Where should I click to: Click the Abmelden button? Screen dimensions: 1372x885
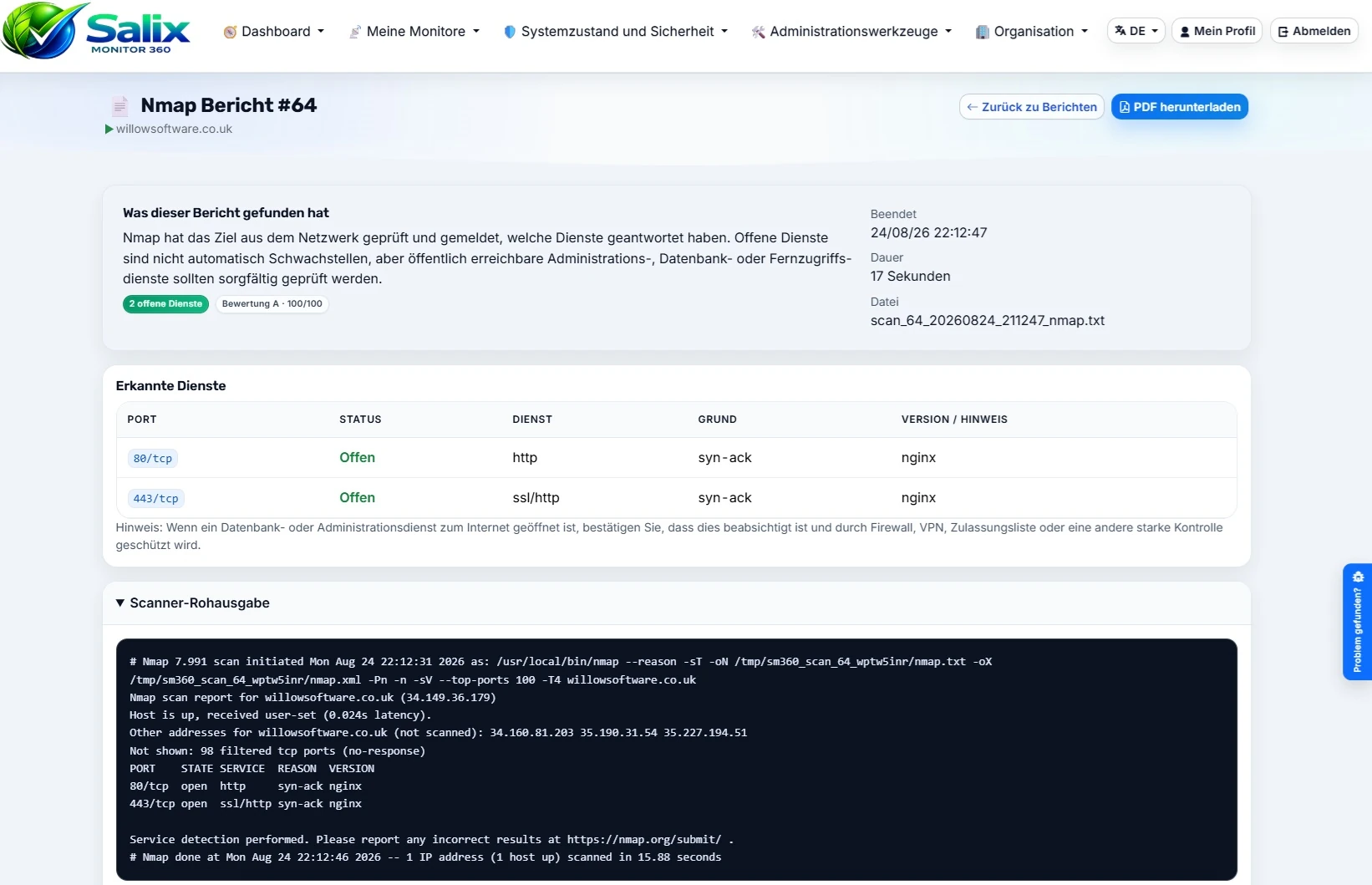(1314, 31)
